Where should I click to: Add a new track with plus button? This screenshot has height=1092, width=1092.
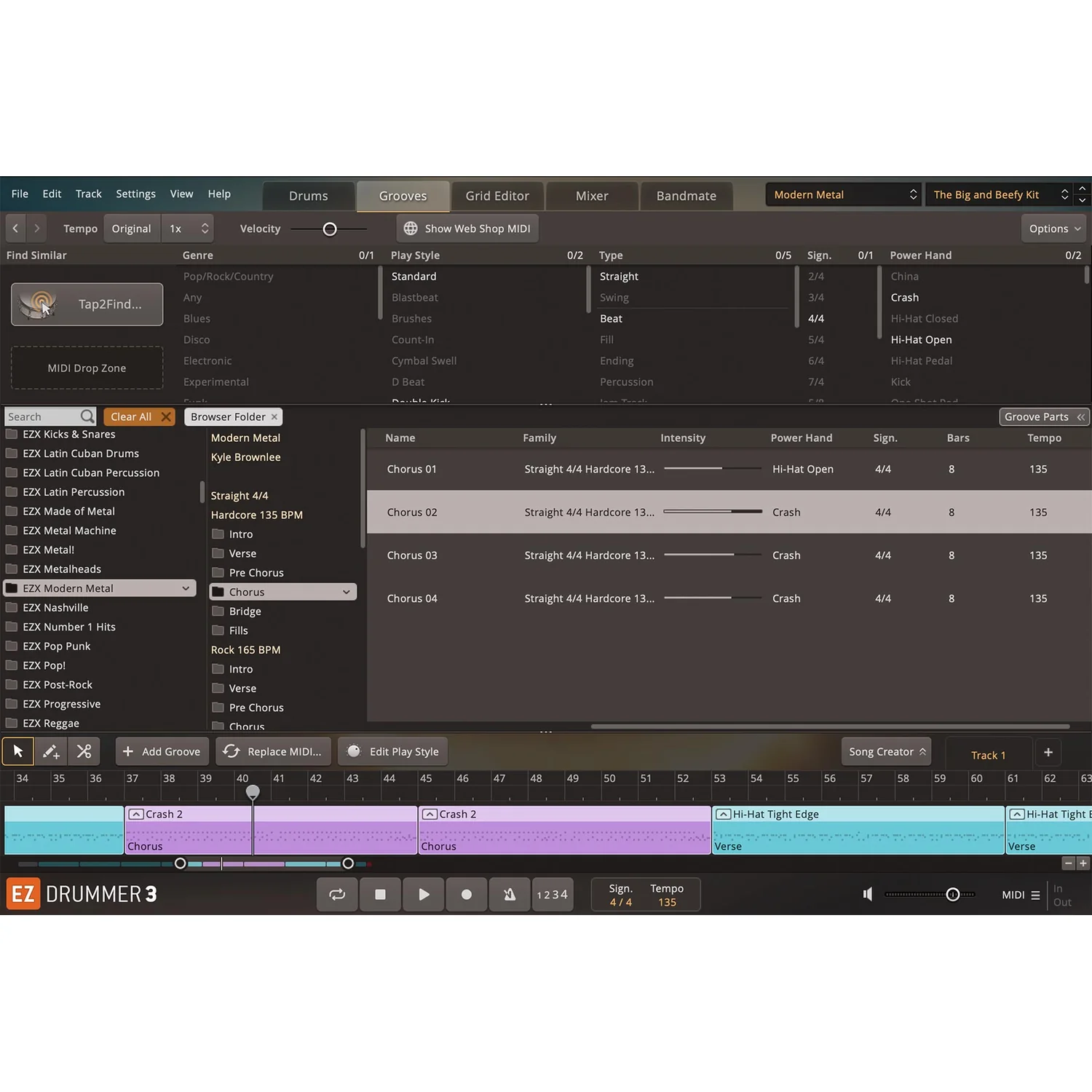tap(1048, 752)
